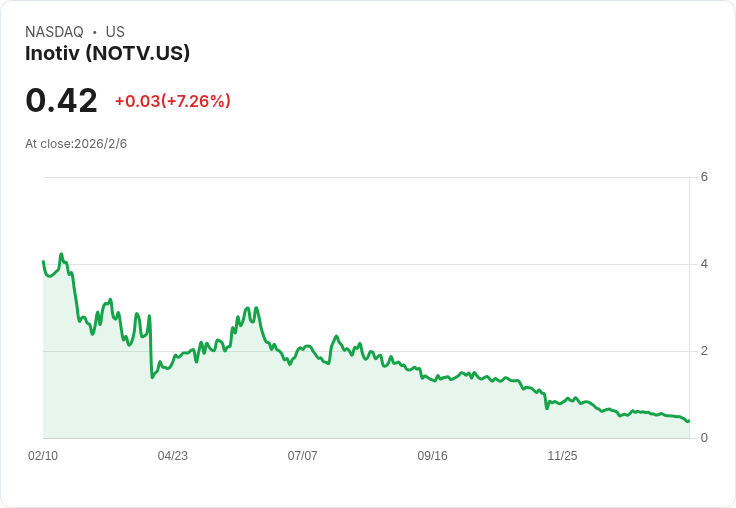This screenshot has width=736, height=508.
Task: Click the 11/25 x-axis date label
Action: pyautogui.click(x=562, y=455)
